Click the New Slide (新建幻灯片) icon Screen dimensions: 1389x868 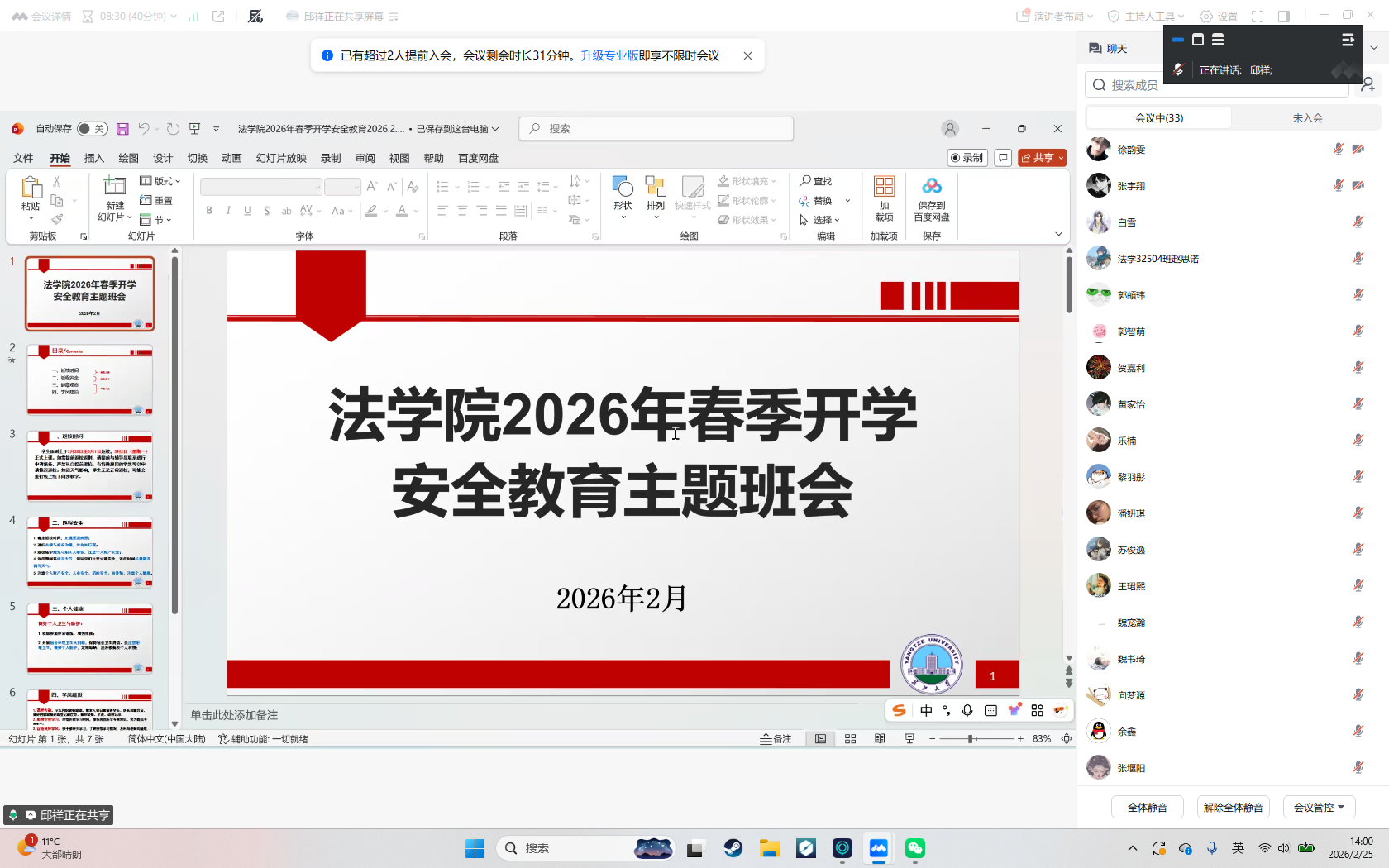tap(115, 188)
